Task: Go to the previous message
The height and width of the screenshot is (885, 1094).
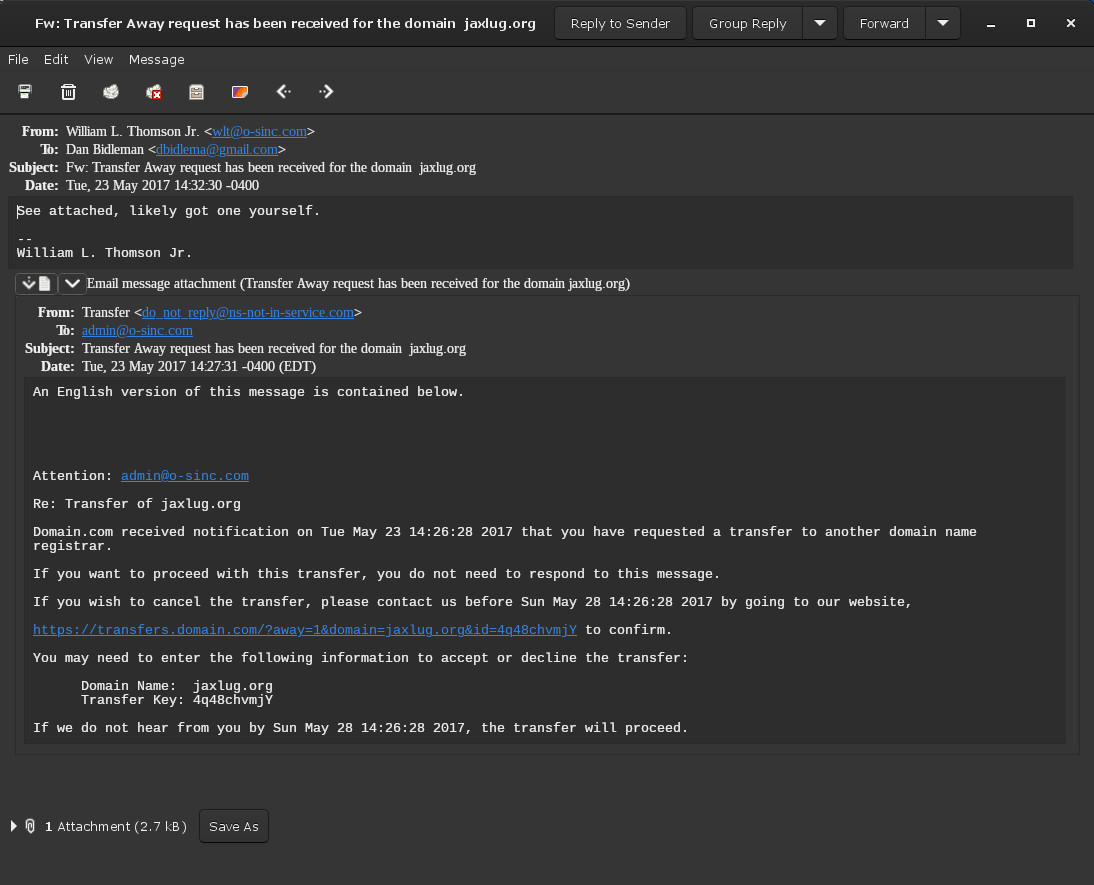Action: (283, 91)
